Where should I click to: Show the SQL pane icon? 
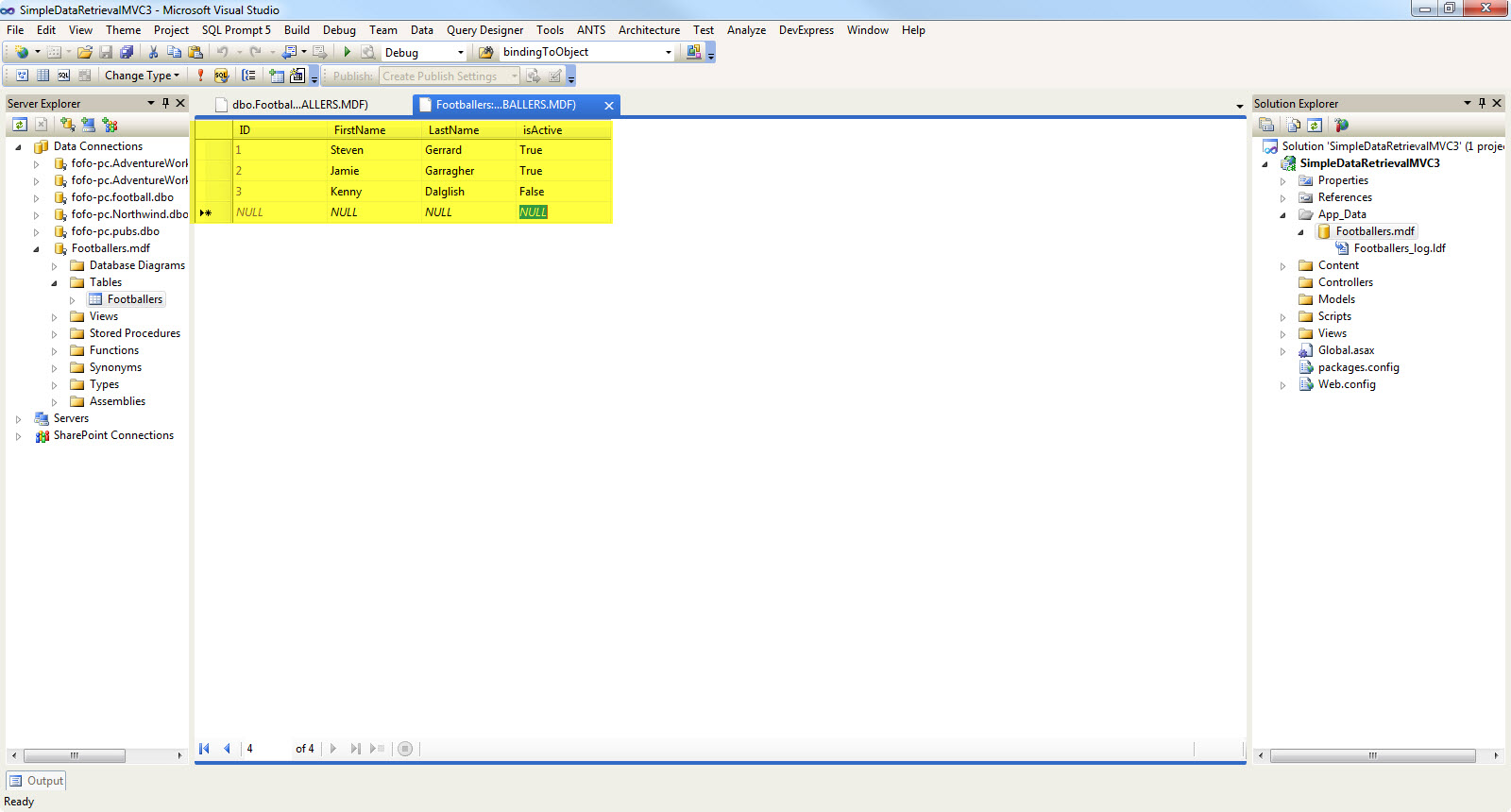coord(63,76)
